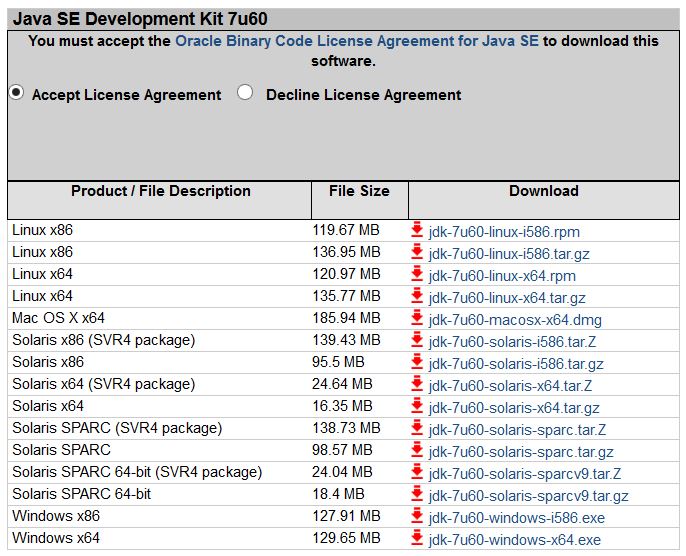The height and width of the screenshot is (556, 686).
Task: Click download arrow icon for jdk-7u60-solaris-sparcv9.tar.gz
Action: 417,494
